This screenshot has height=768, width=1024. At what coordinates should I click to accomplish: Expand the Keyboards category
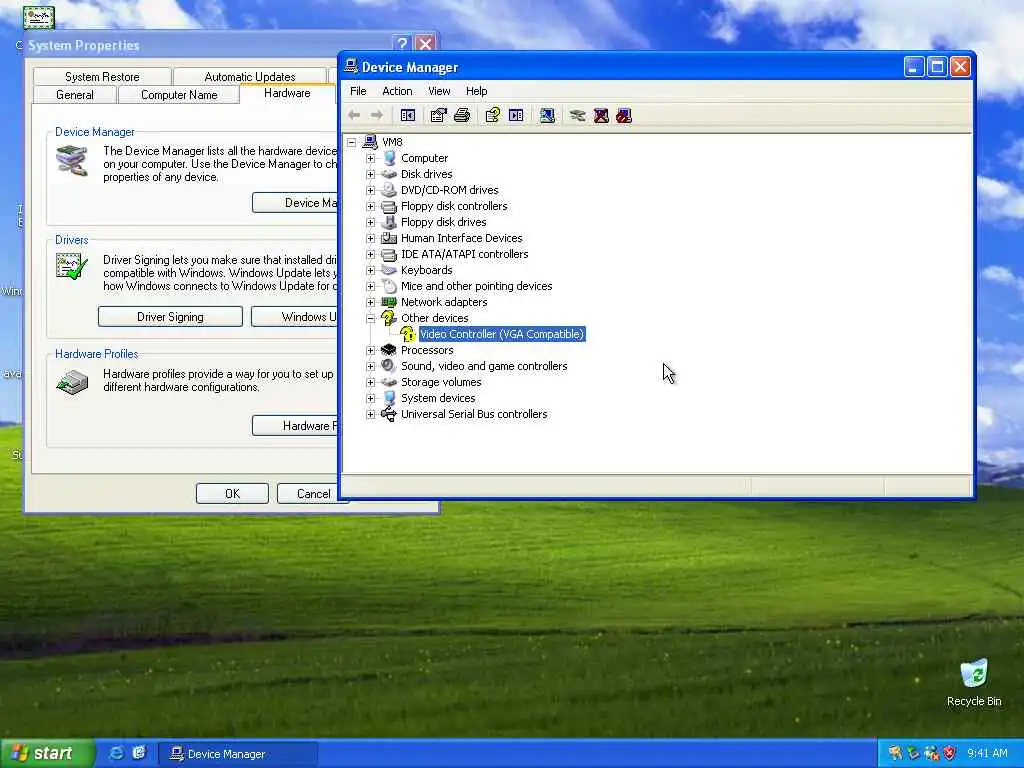370,270
